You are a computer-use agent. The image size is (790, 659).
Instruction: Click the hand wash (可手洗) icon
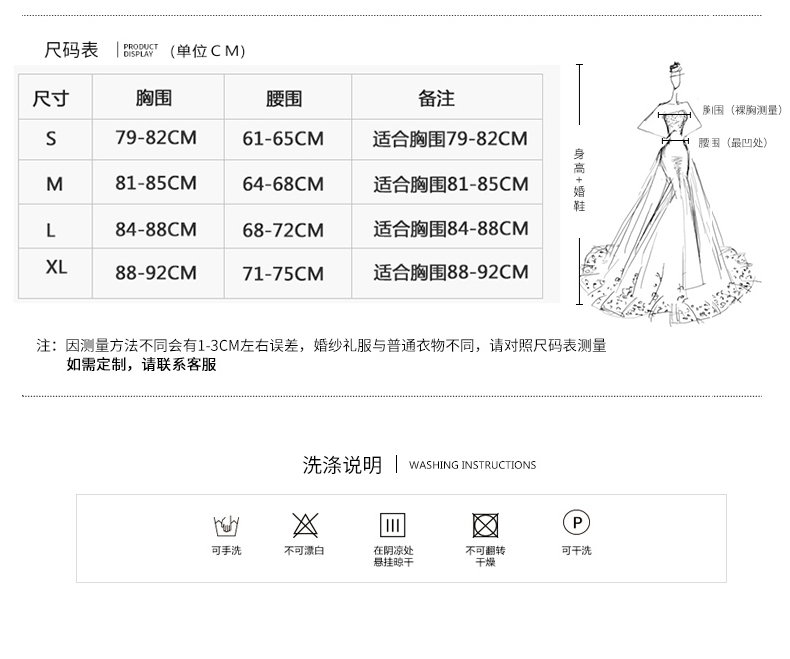(x=227, y=525)
